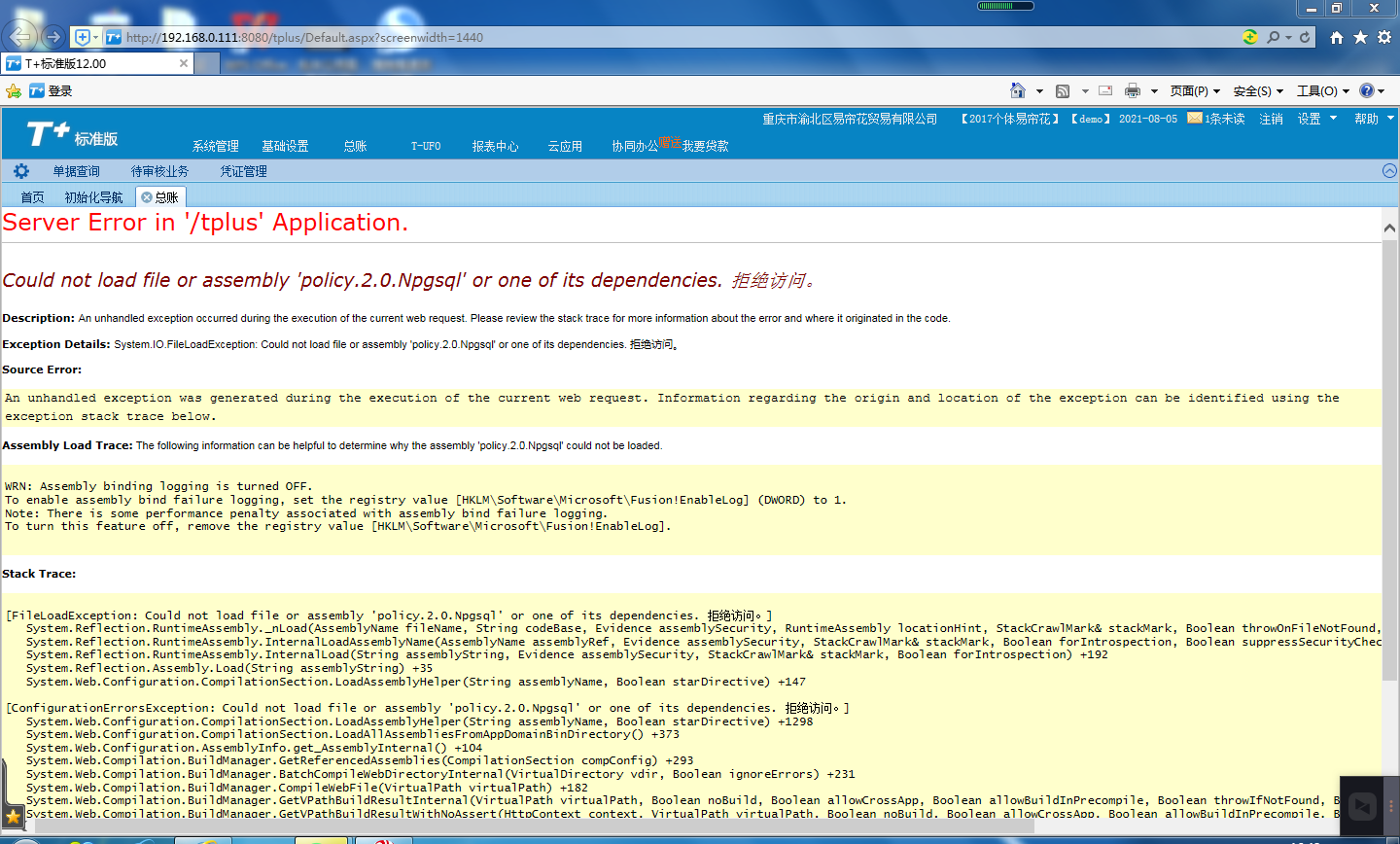
Task: Close the T+标准版12.00 browser tab
Action: [183, 63]
